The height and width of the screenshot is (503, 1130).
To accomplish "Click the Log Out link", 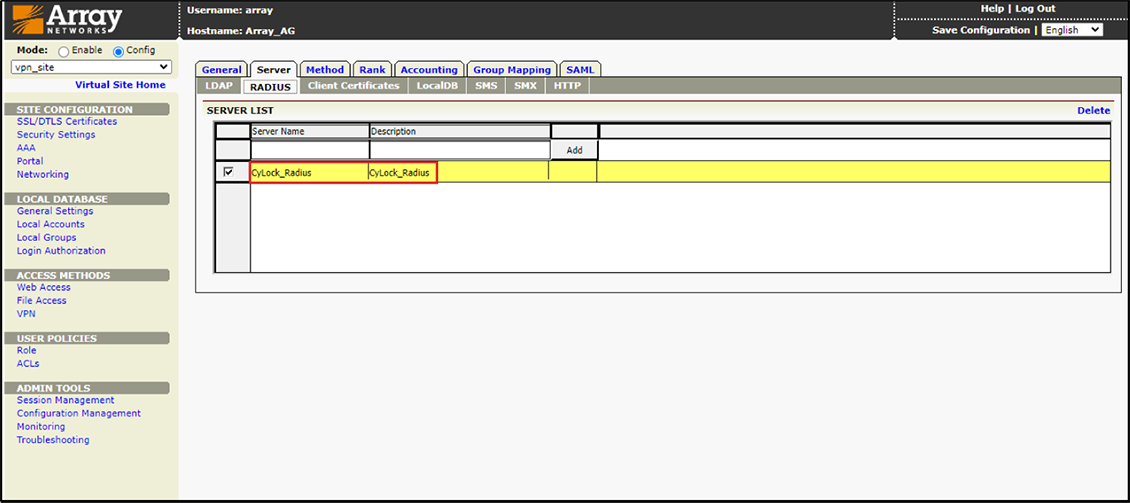I will click(1035, 9).
